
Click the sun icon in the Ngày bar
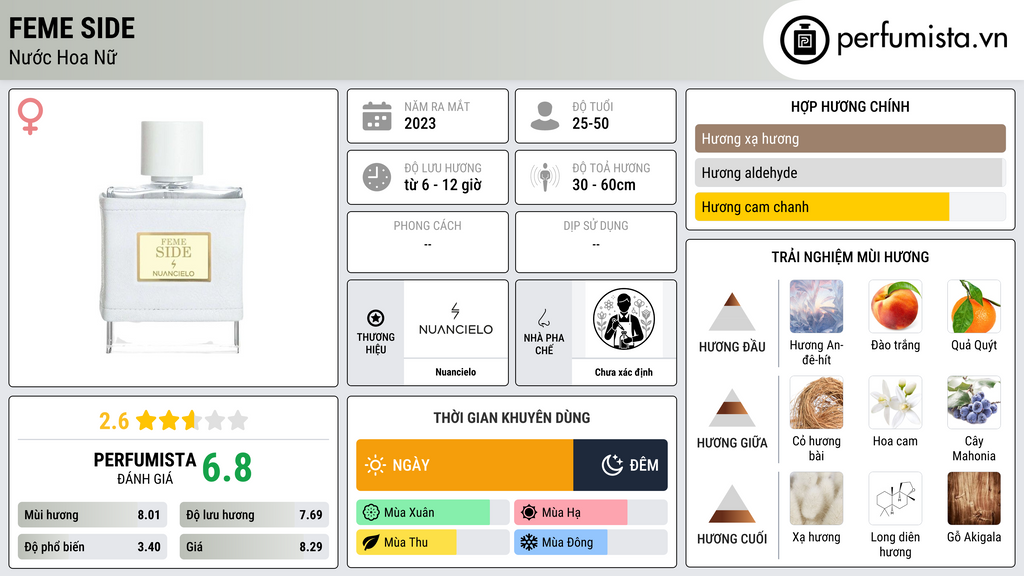tap(375, 465)
